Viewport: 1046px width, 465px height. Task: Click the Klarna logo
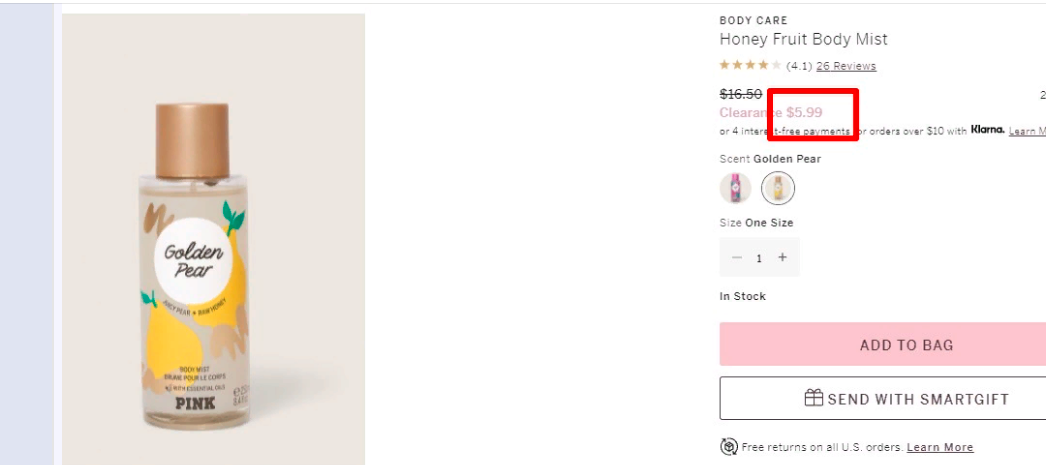tap(988, 130)
